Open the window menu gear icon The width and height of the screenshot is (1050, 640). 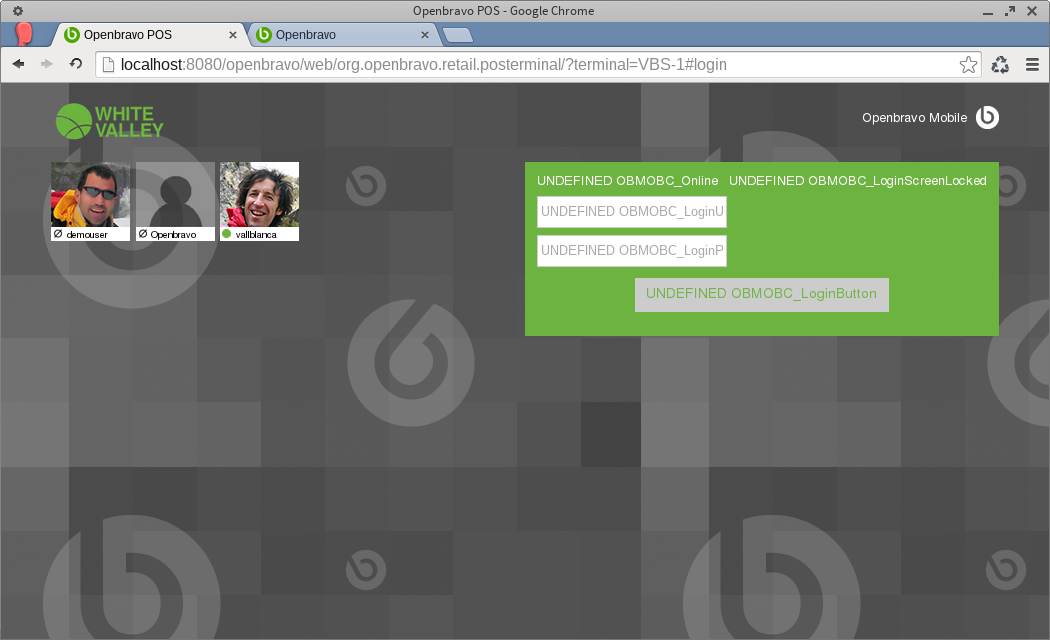click(17, 10)
